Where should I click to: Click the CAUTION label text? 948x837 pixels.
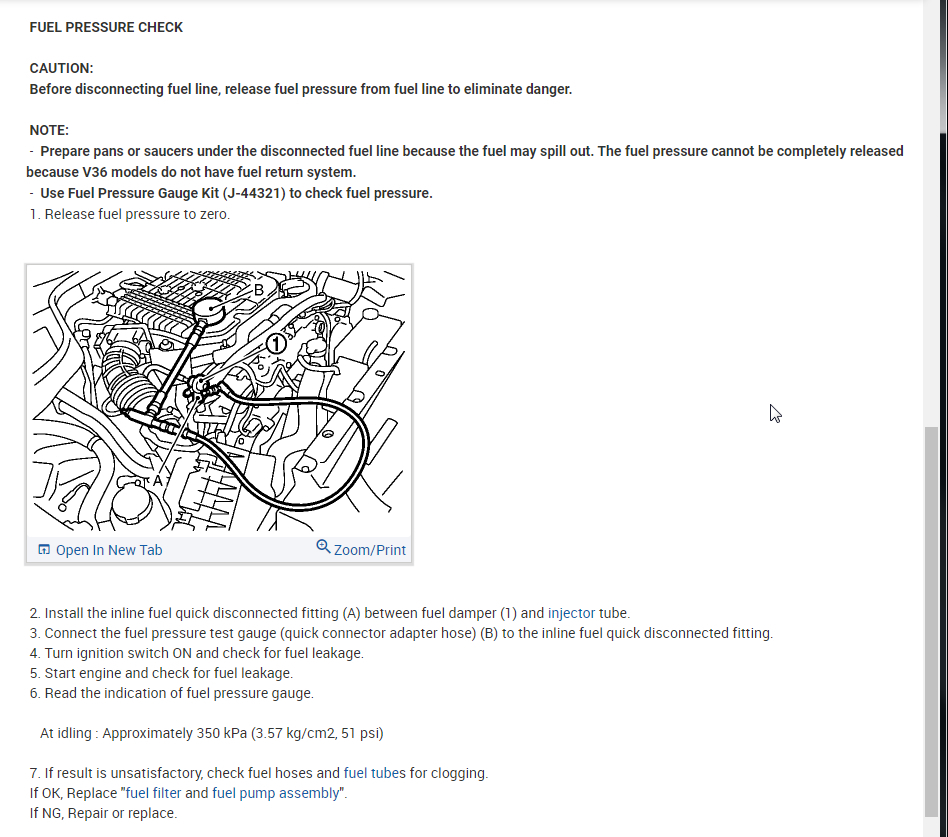pos(61,68)
